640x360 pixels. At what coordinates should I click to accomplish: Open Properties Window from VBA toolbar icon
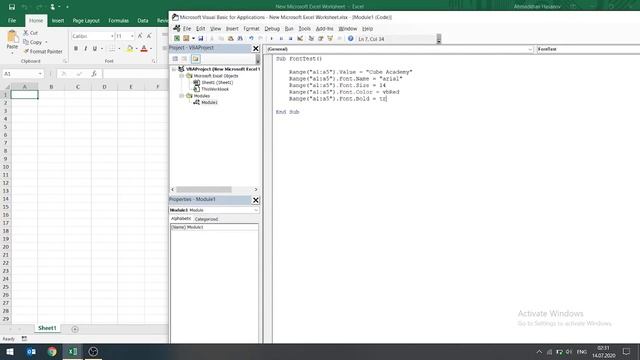click(320, 38)
